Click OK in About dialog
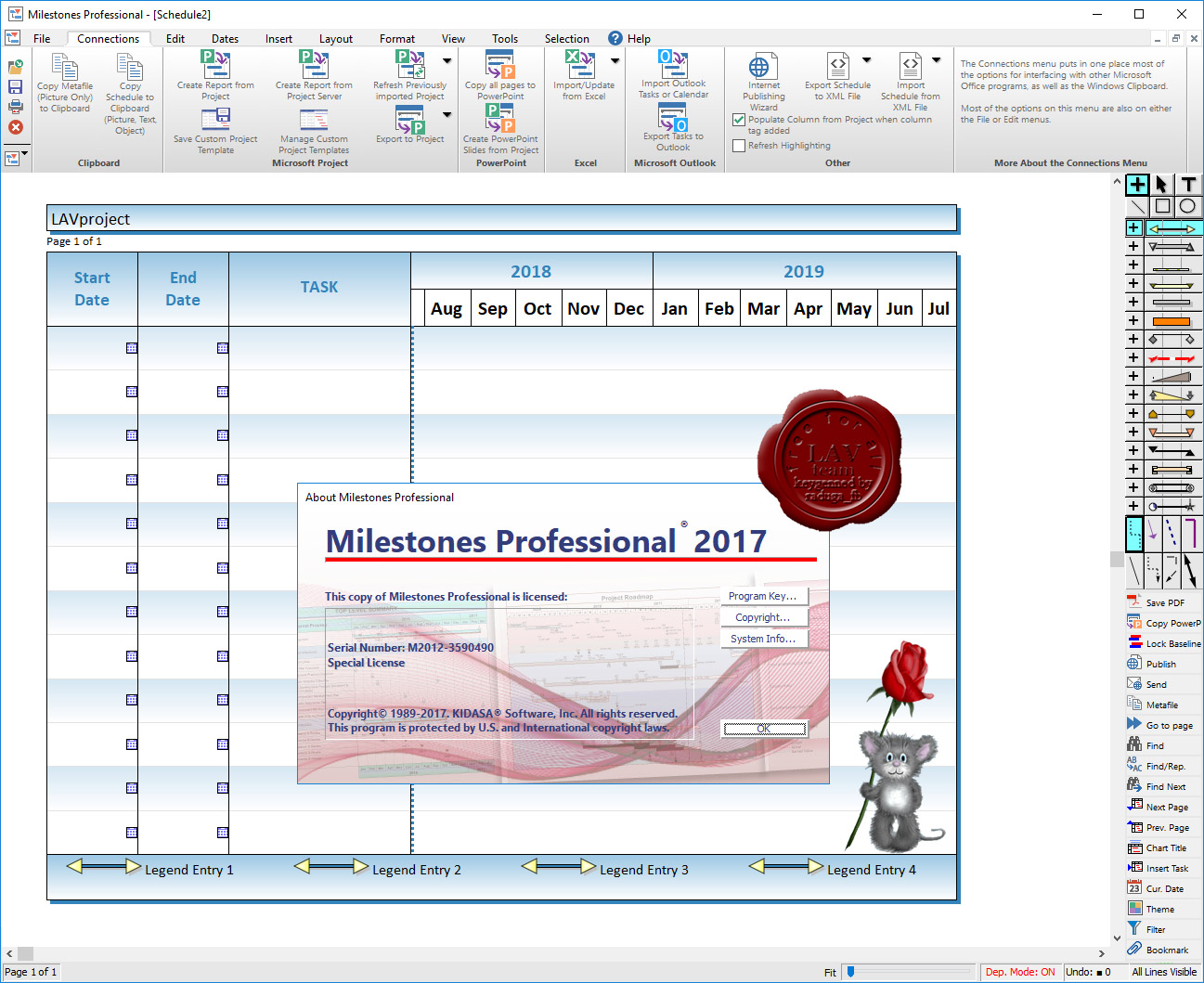This screenshot has width=1204, height=983. 764,729
